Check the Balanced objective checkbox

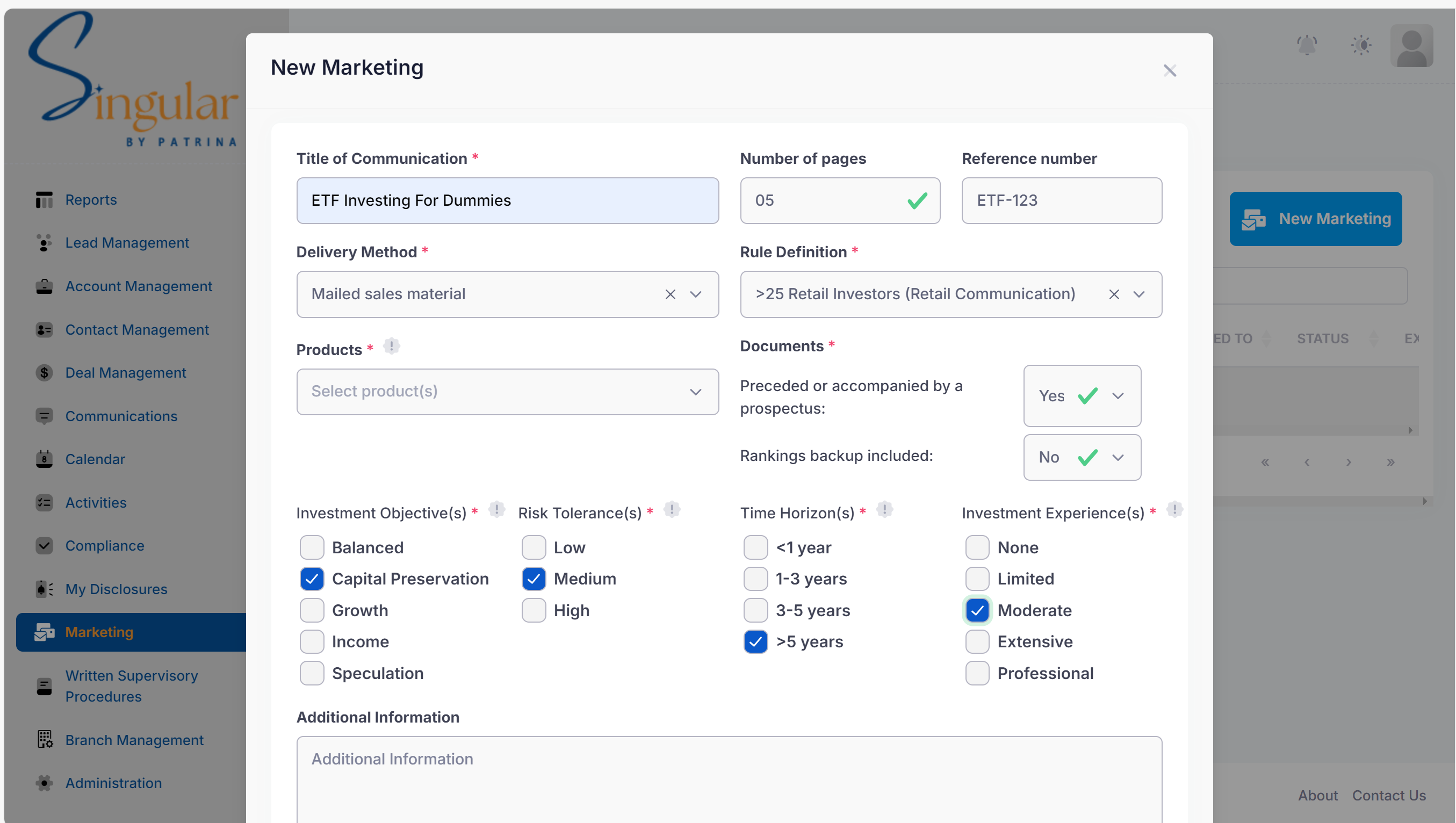click(312, 547)
